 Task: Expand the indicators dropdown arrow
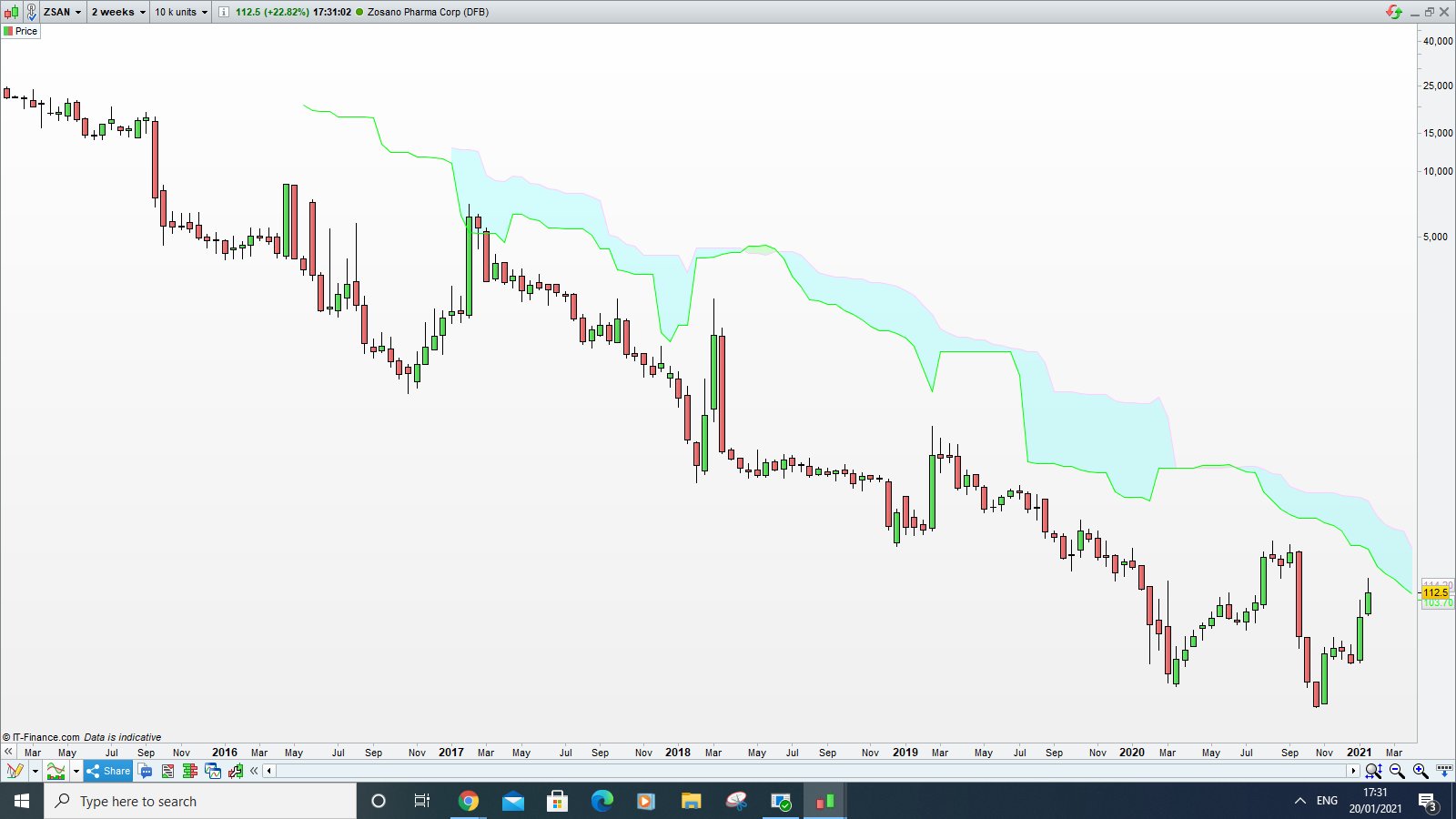76,772
